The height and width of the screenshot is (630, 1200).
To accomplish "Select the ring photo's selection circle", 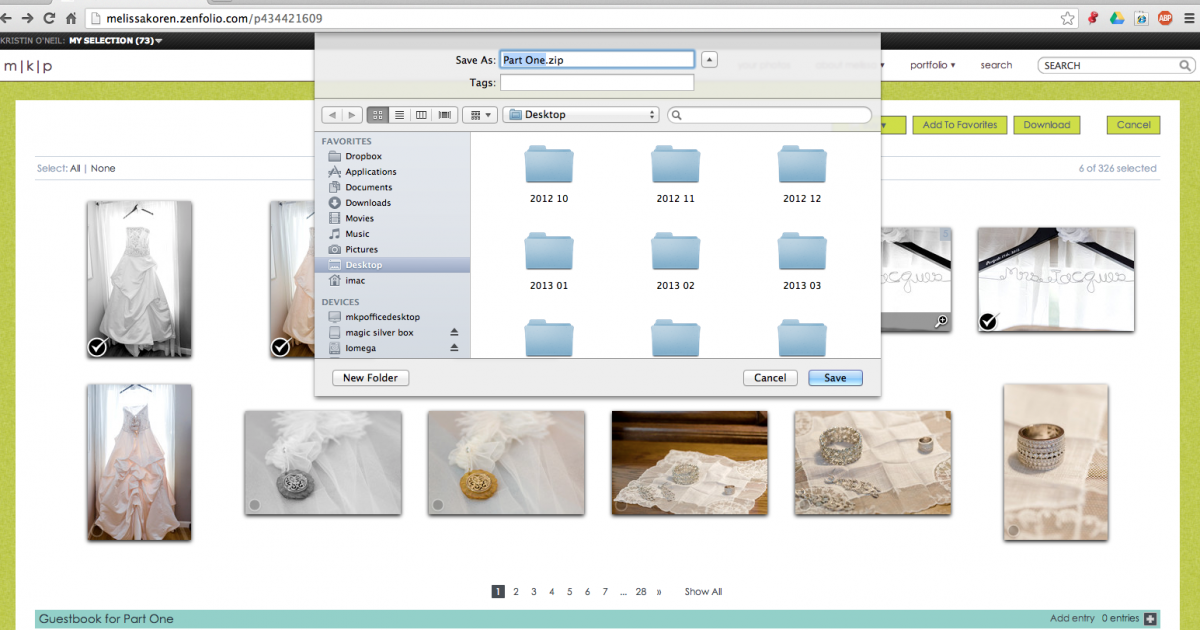I will (1013, 530).
